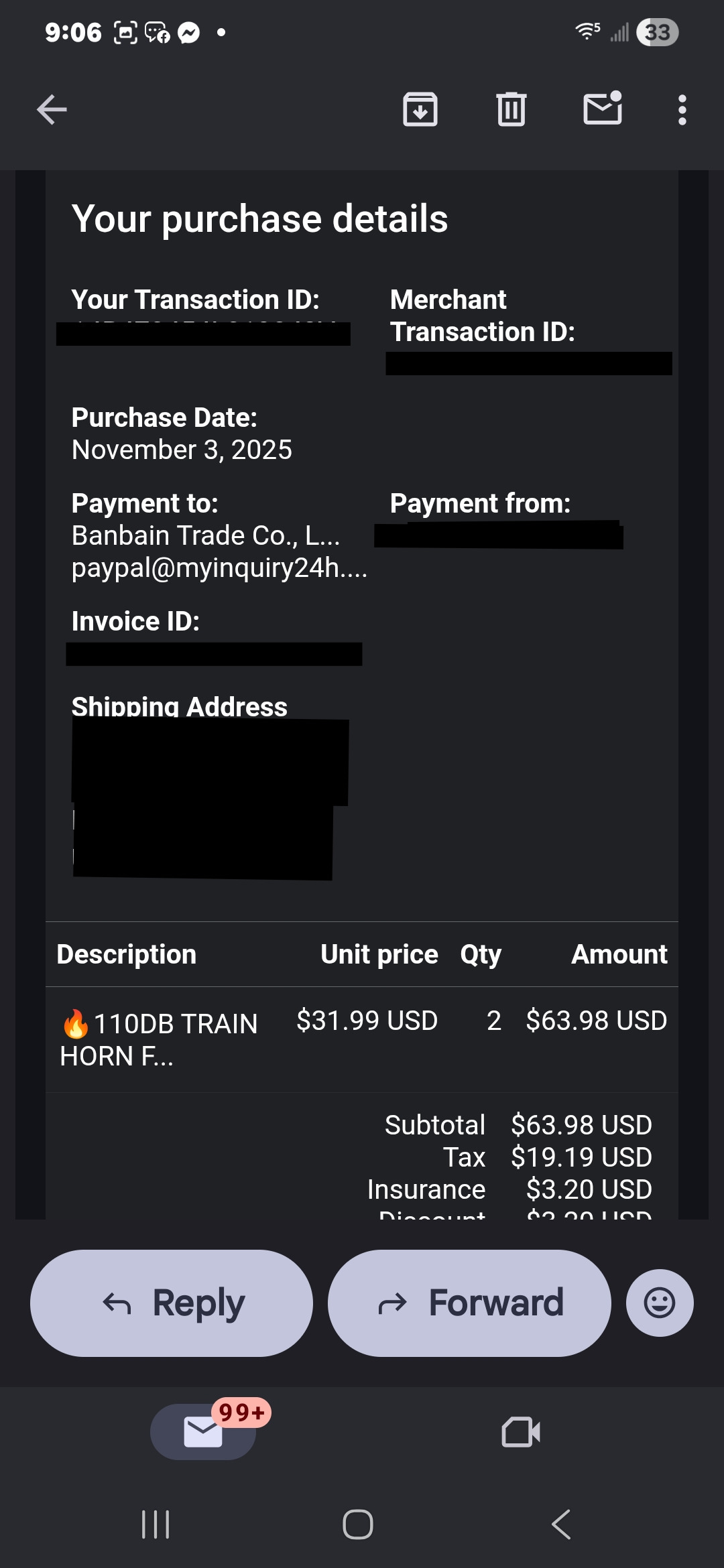Tap the Reply button
724x1568 pixels.
(172, 1303)
